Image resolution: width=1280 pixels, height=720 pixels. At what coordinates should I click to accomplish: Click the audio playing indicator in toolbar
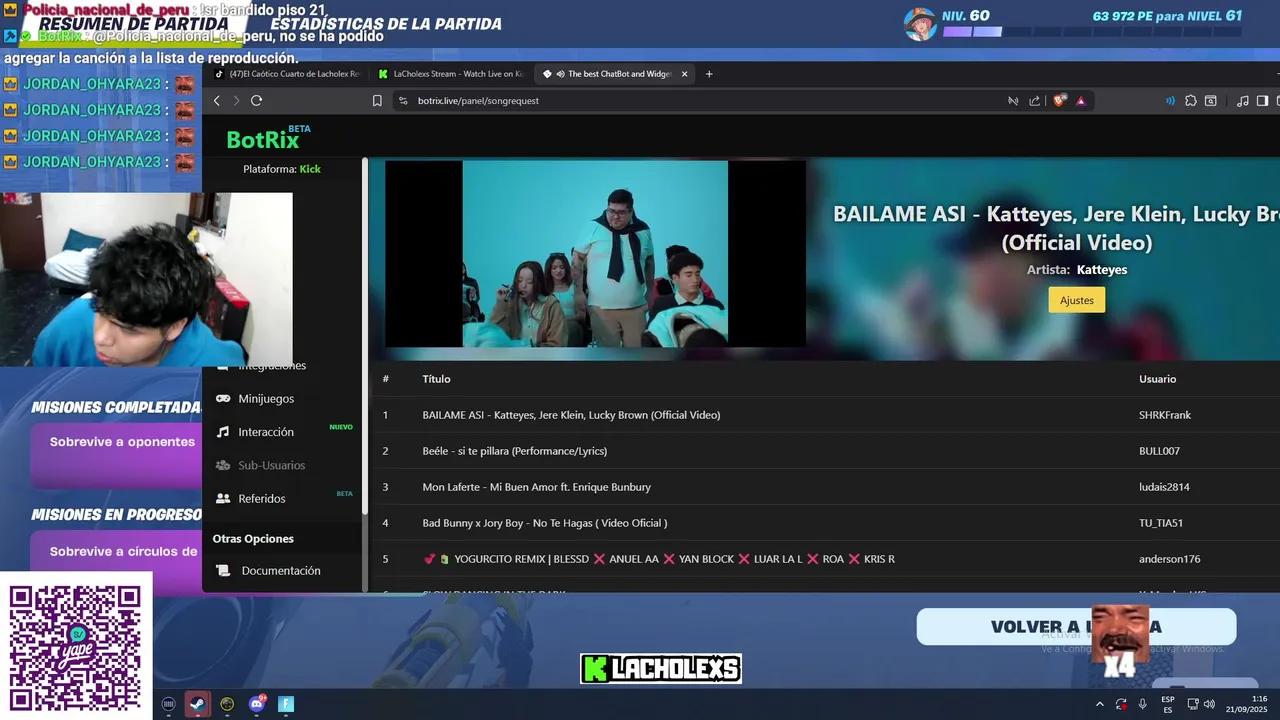1170,101
